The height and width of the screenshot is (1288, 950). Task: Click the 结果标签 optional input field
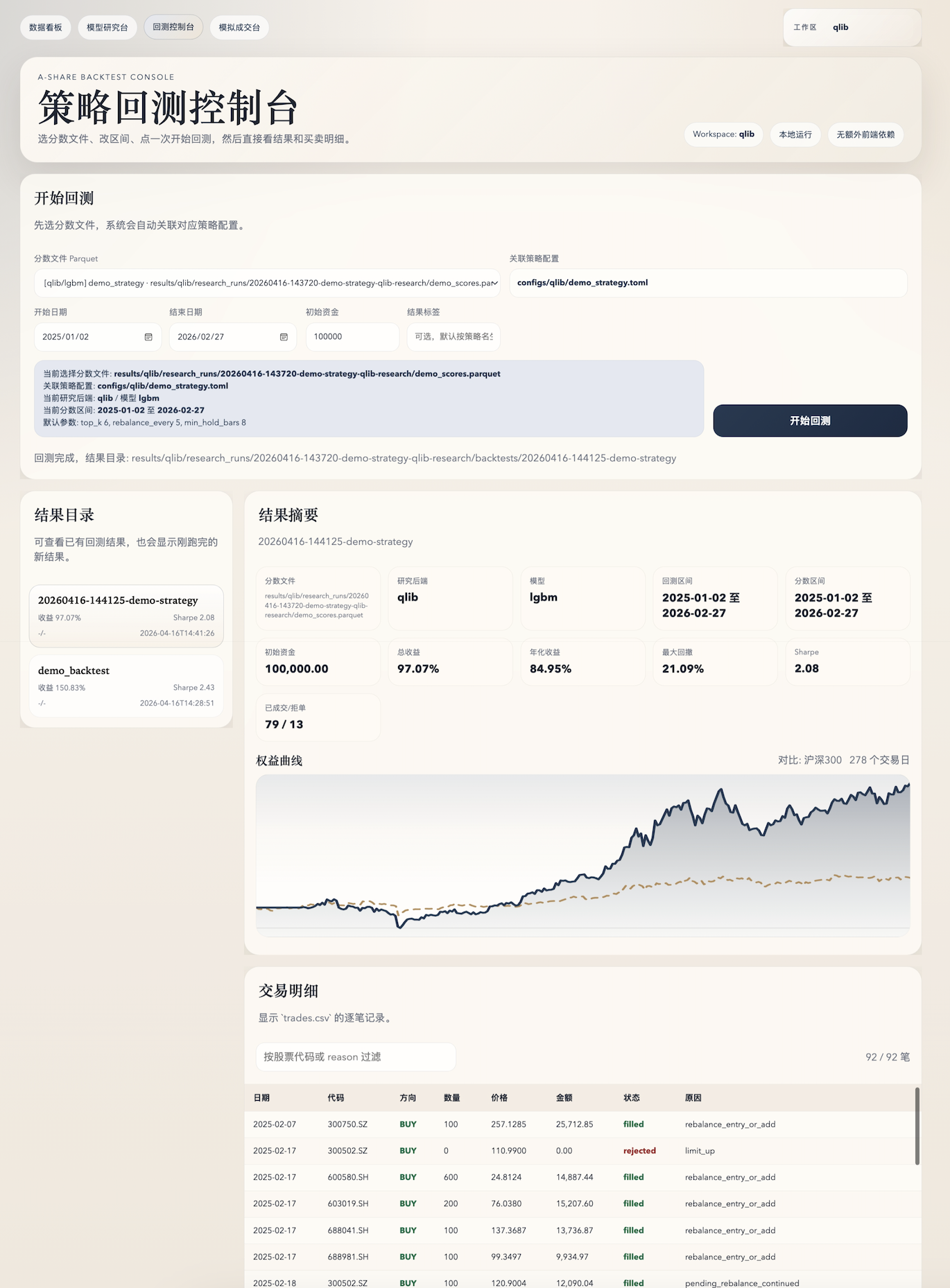453,337
